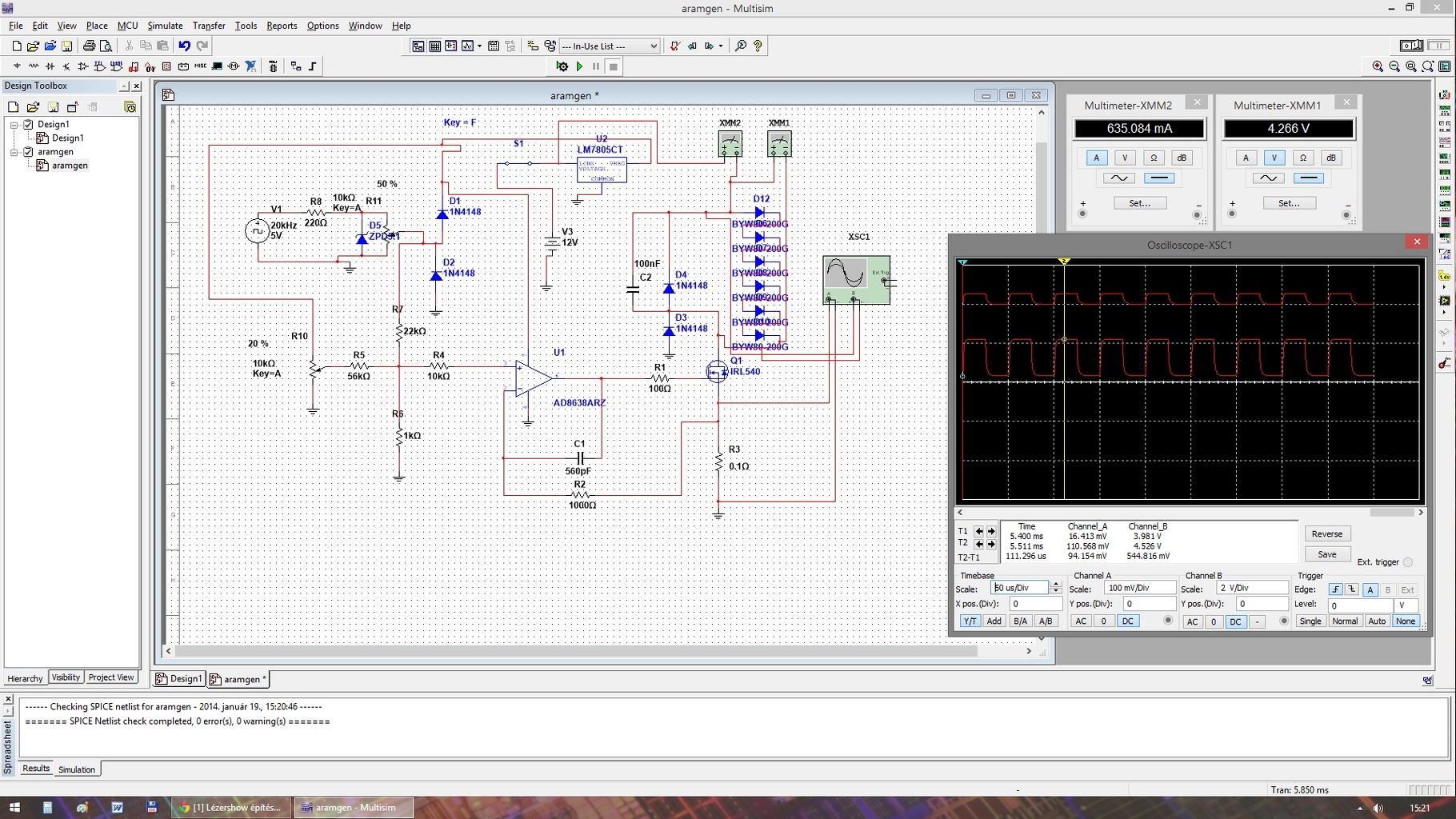Screen dimensions: 1456x819
Task: Collapse the aramgen tree node
Action: (x=14, y=152)
